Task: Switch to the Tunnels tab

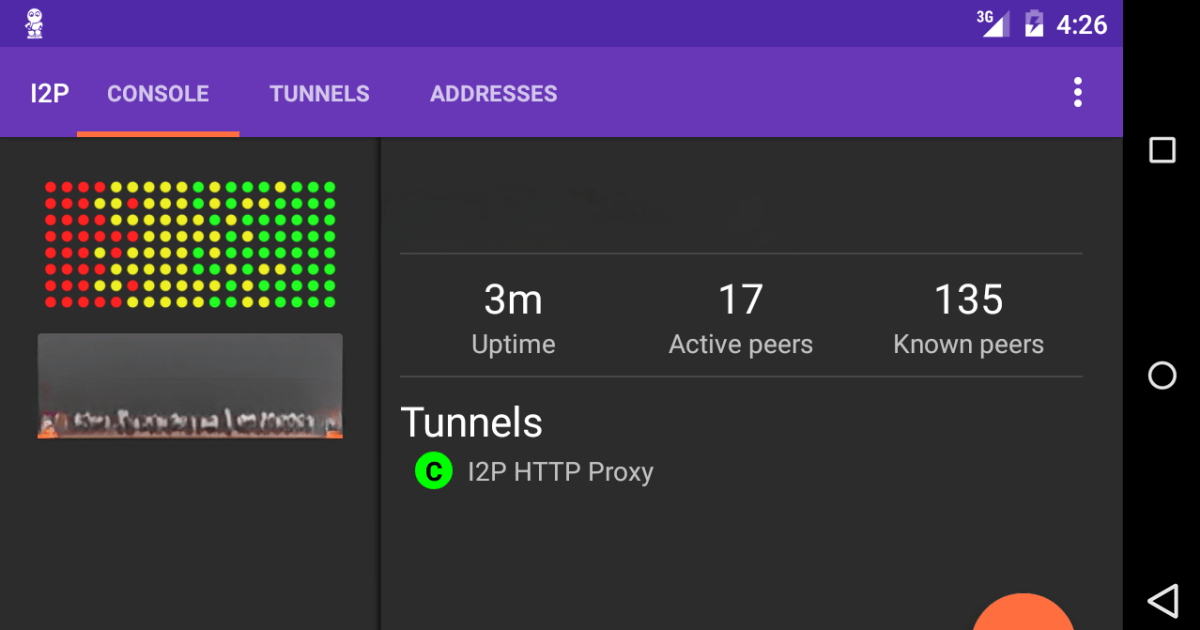Action: click(319, 94)
